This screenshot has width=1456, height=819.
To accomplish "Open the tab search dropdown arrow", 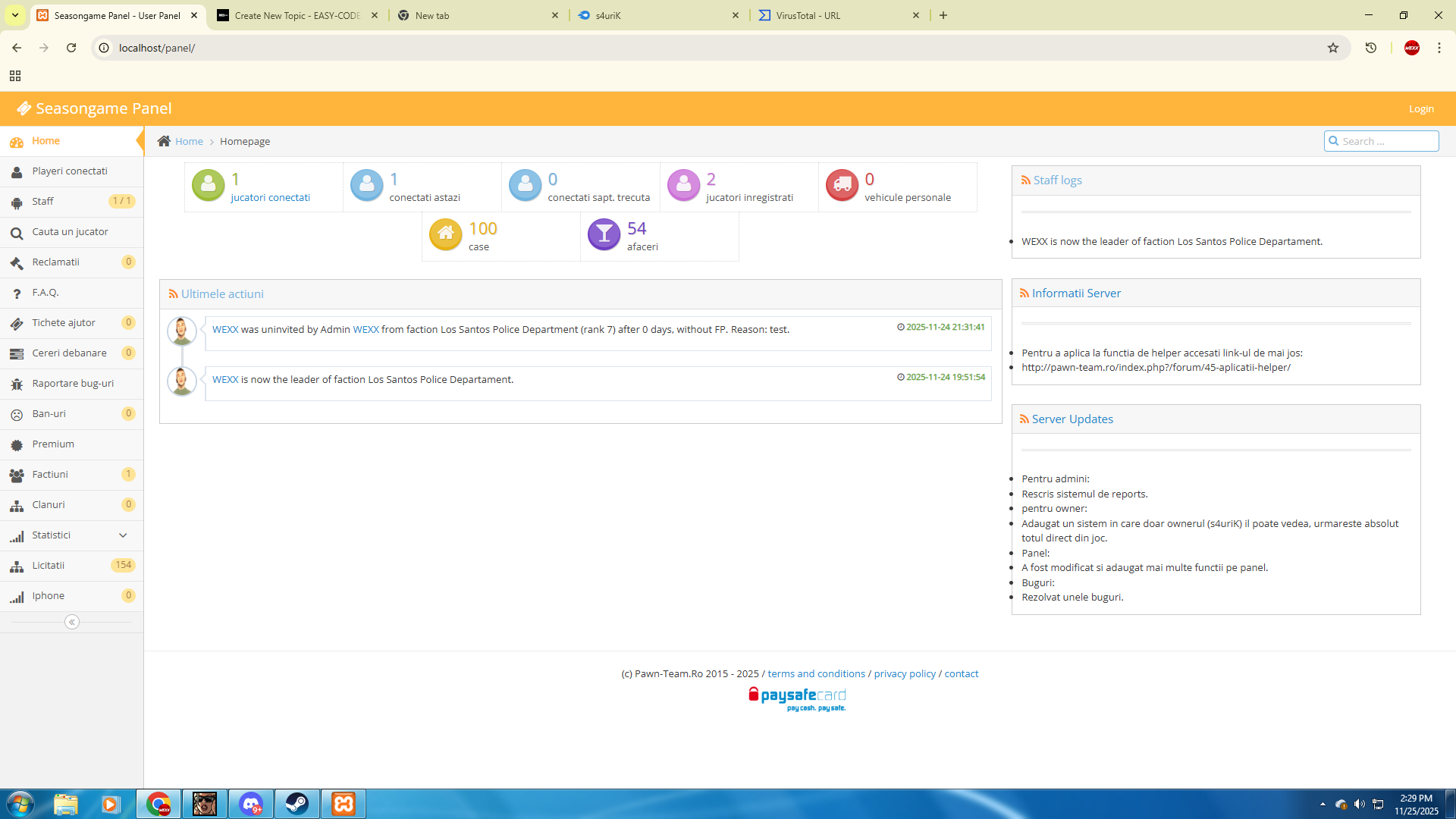I will click(x=14, y=15).
